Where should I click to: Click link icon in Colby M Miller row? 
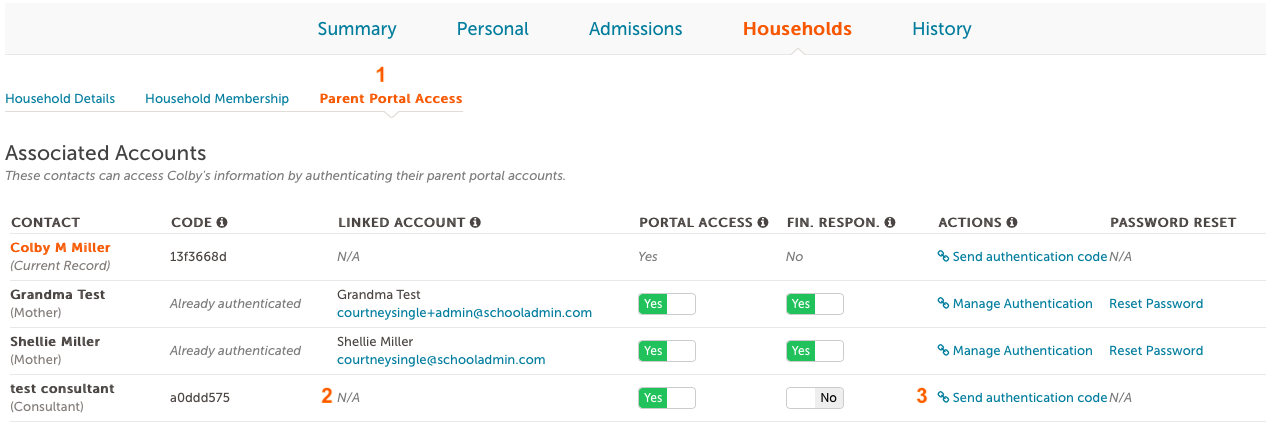coord(943,257)
